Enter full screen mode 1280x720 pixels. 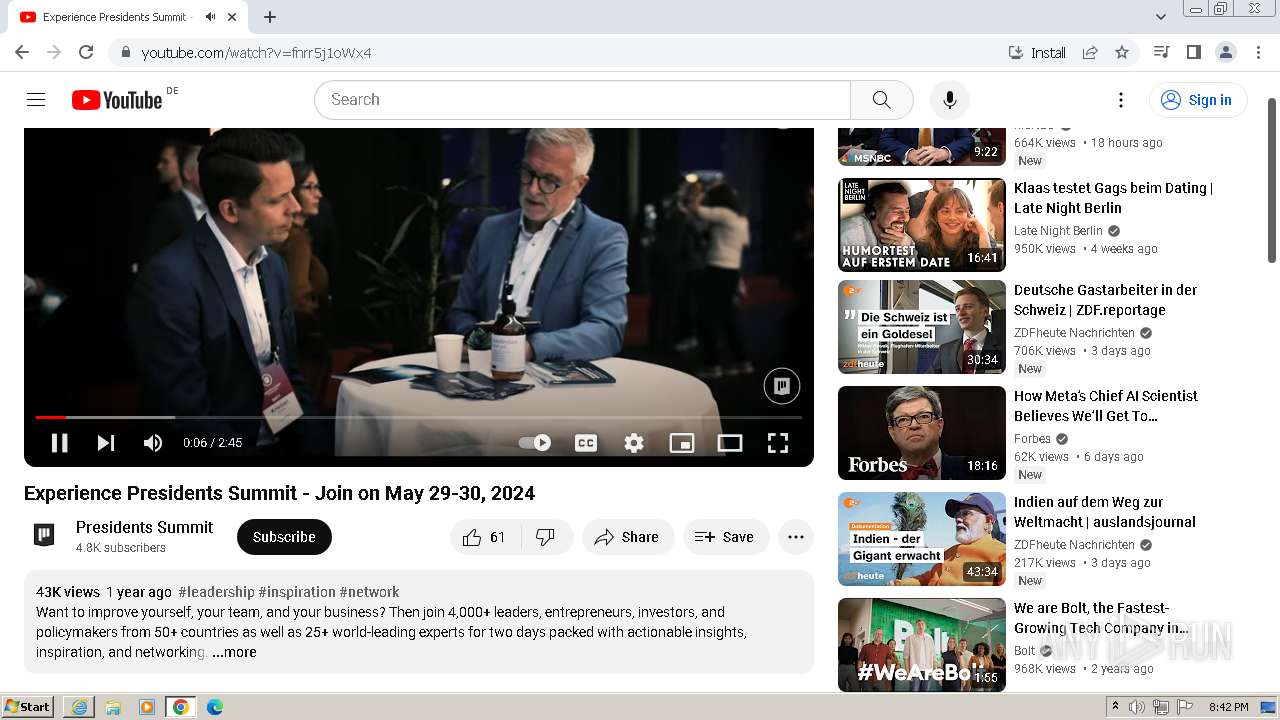778,443
